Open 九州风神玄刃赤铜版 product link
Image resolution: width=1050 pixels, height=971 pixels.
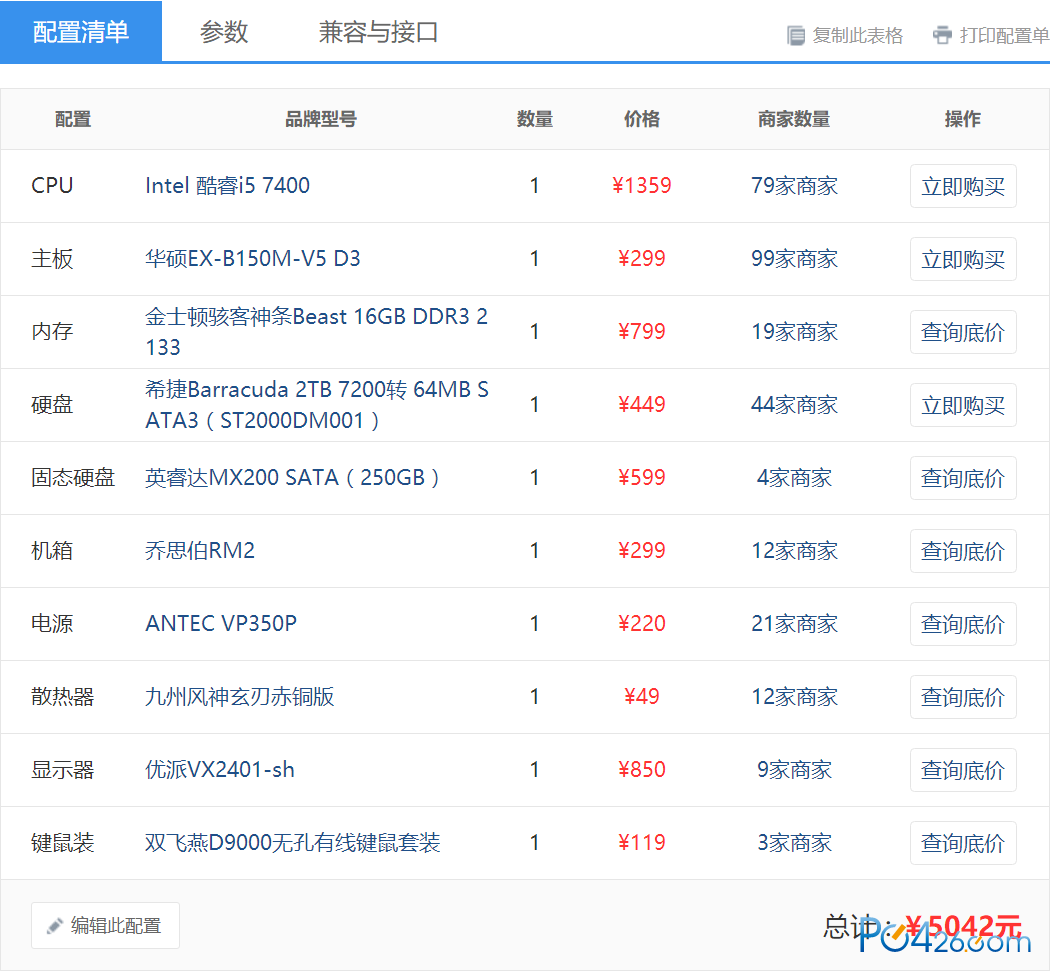coord(240,696)
